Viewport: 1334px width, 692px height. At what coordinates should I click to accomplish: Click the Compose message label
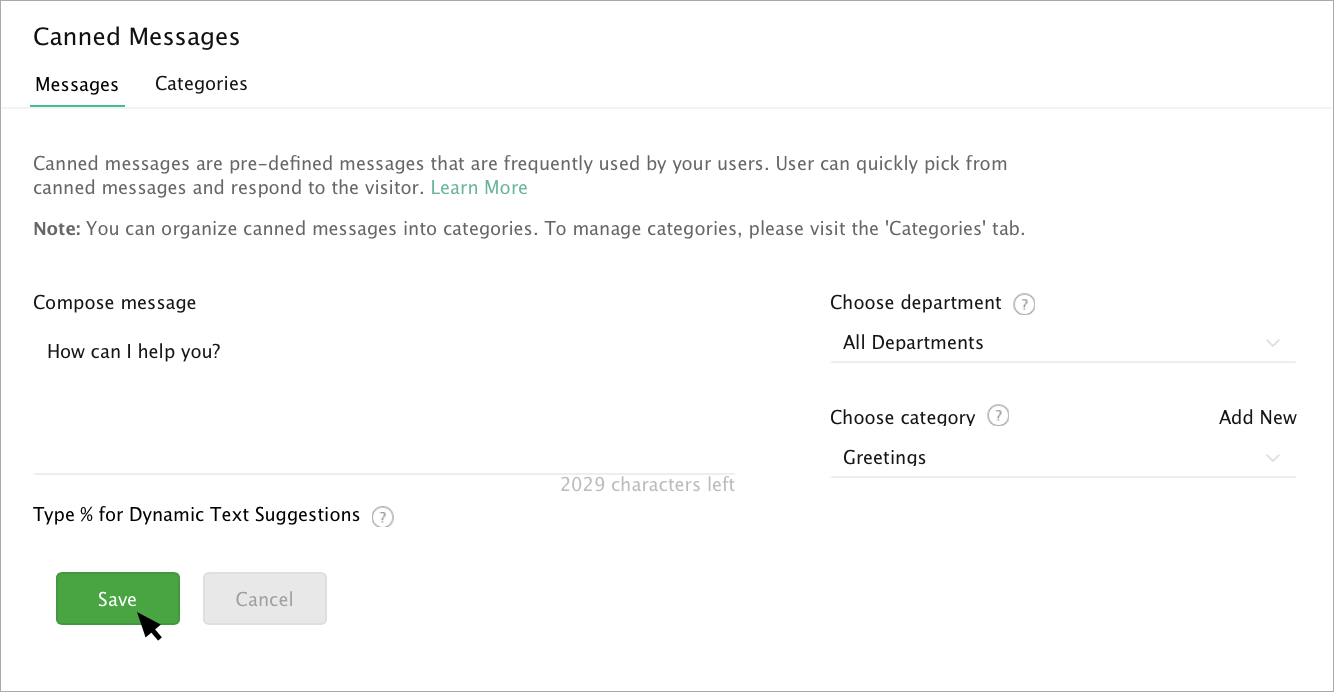pyautogui.click(x=115, y=302)
